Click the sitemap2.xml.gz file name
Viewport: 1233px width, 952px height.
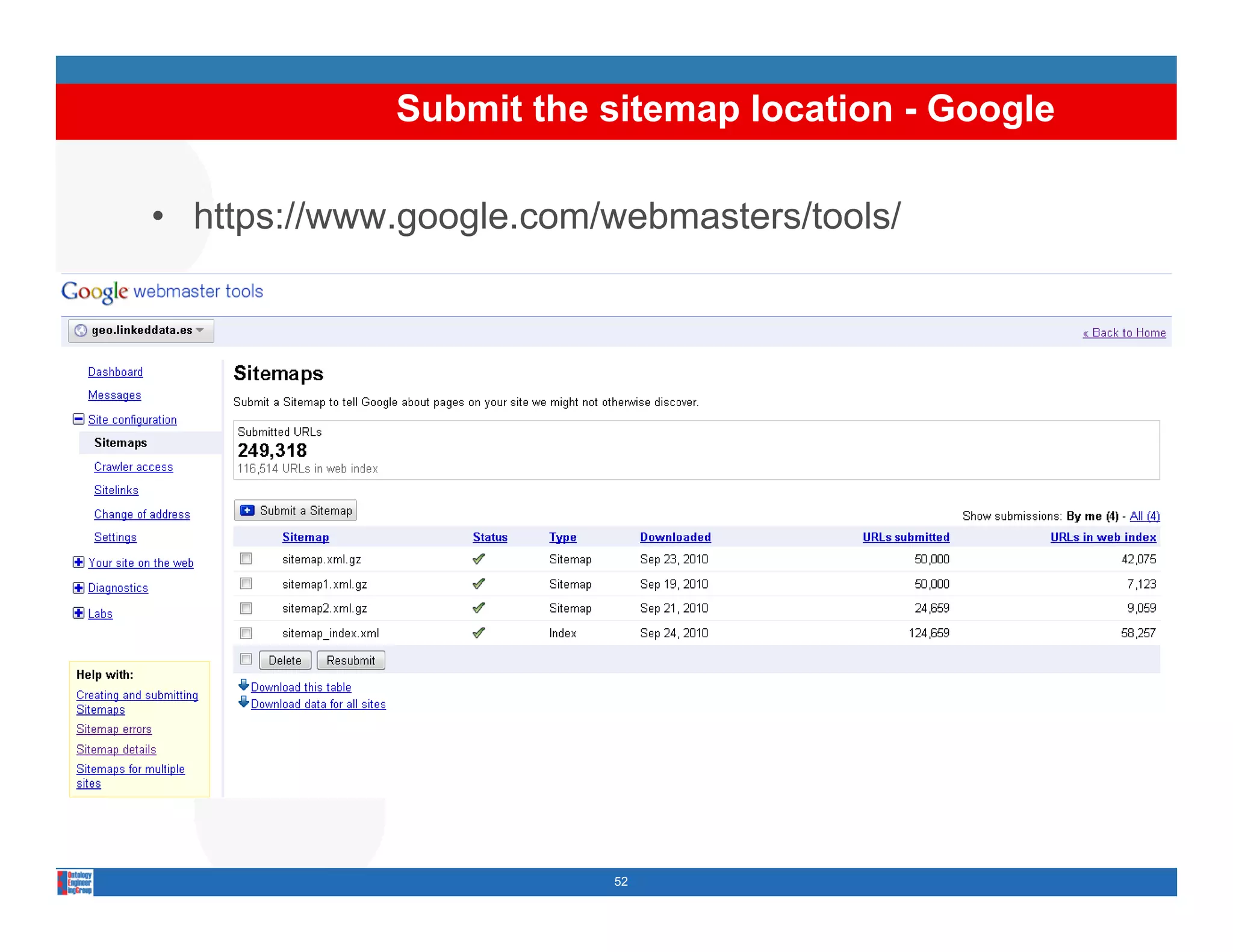325,608
